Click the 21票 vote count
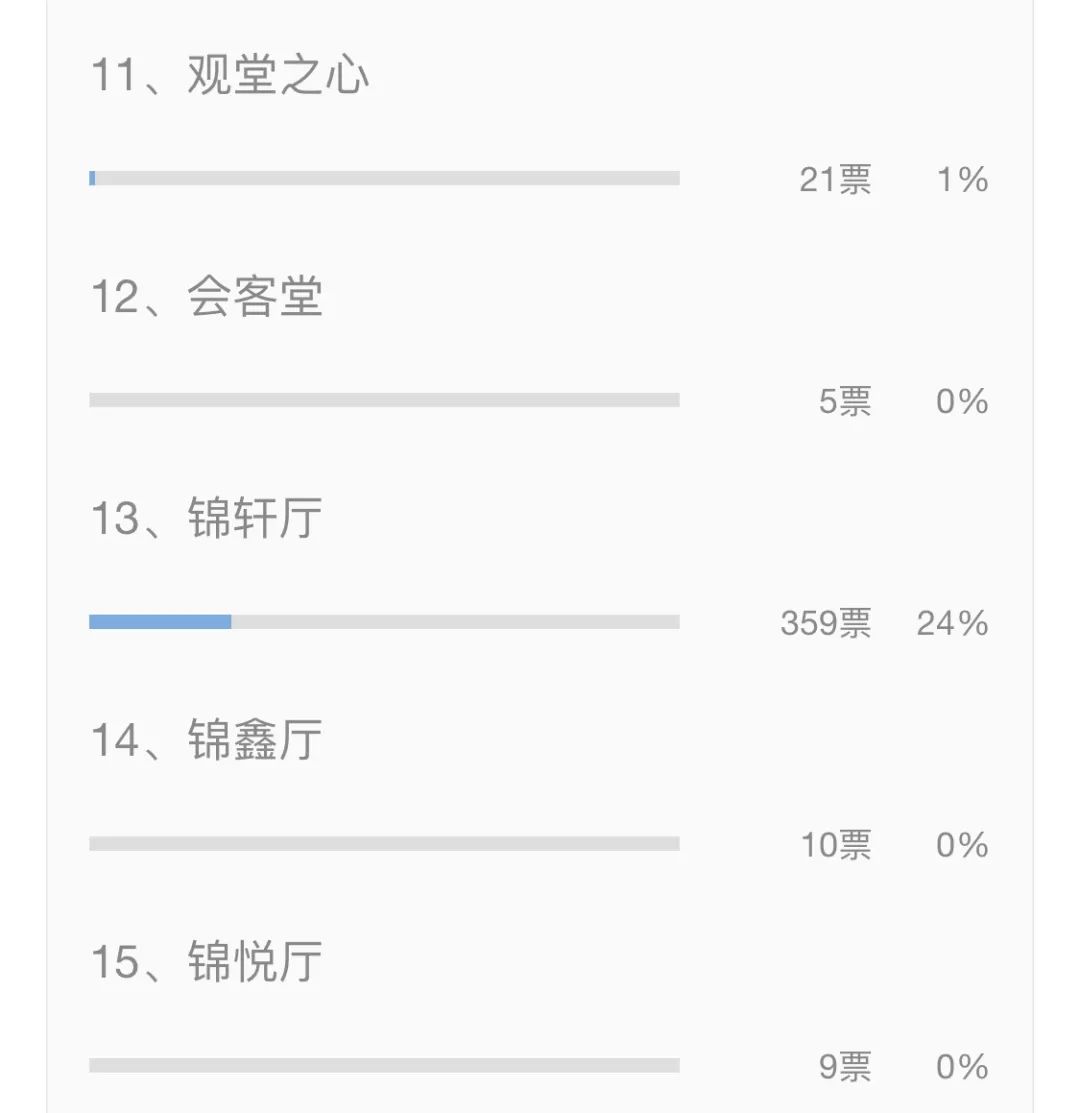 [835, 180]
